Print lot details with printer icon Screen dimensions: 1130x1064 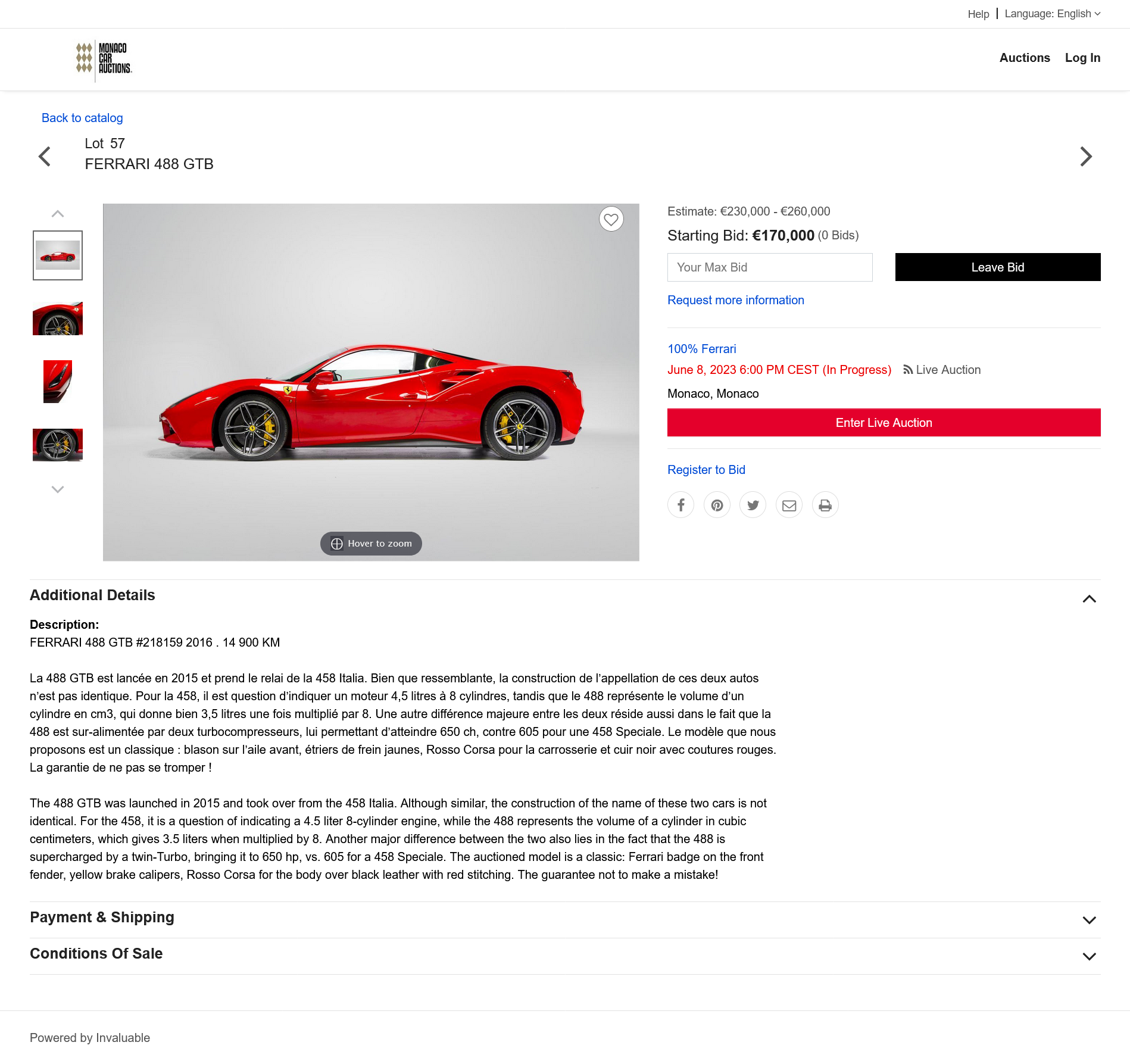825,505
